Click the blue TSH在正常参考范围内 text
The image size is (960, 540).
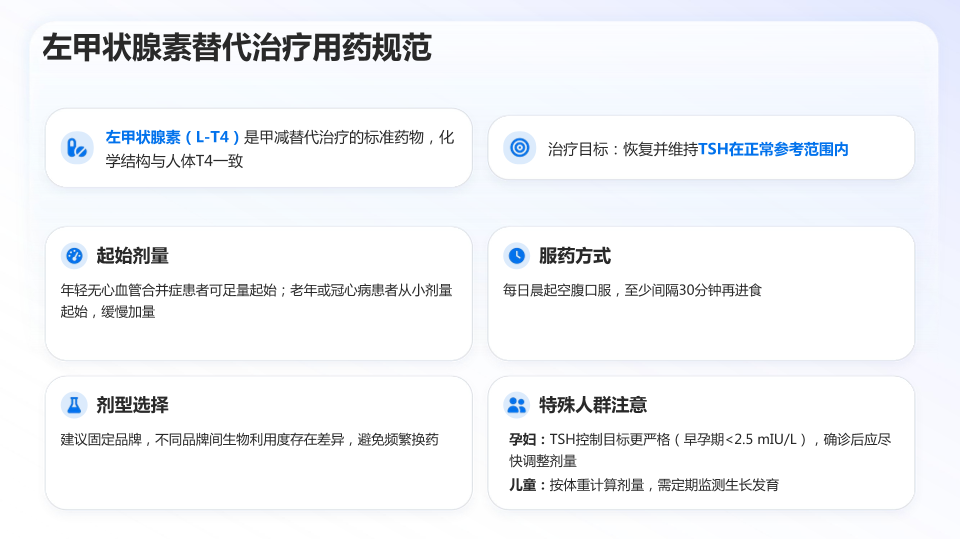click(x=773, y=149)
